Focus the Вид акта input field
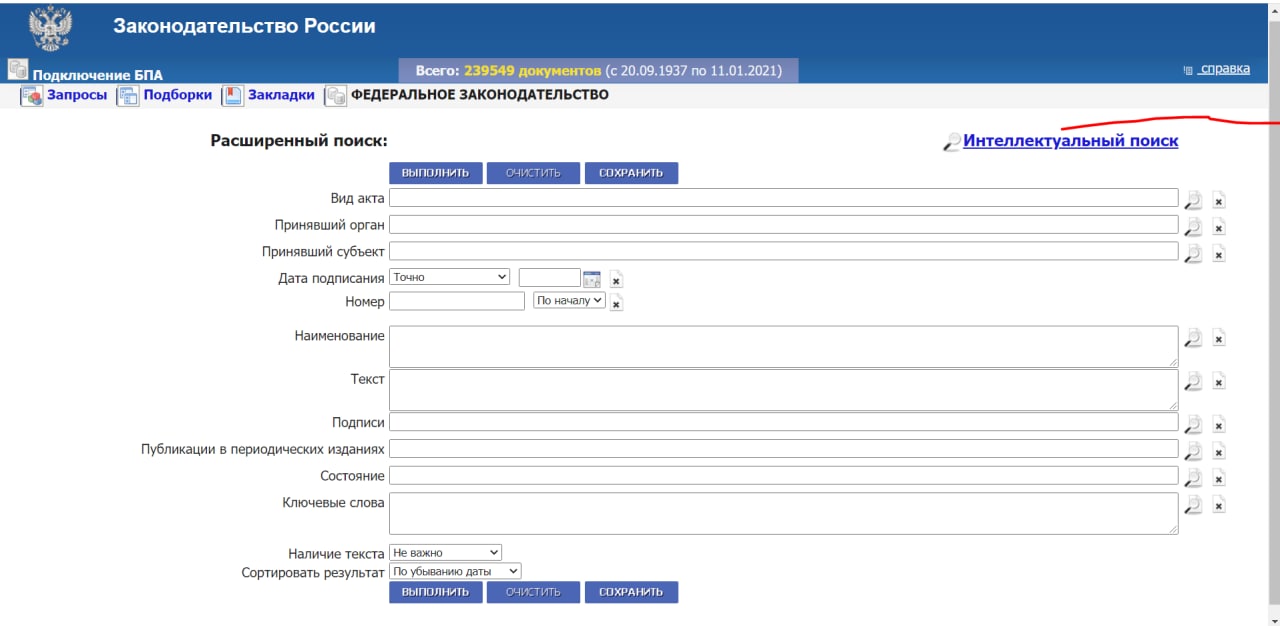 [783, 198]
